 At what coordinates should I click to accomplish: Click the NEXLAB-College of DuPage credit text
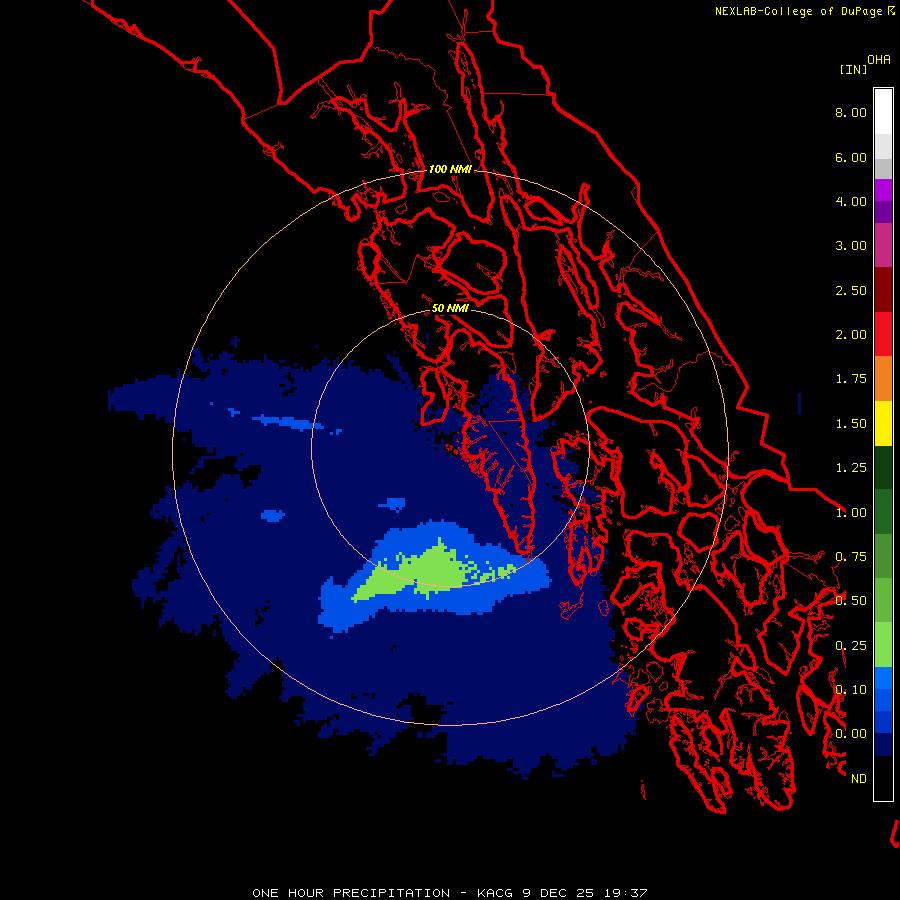[x=798, y=11]
